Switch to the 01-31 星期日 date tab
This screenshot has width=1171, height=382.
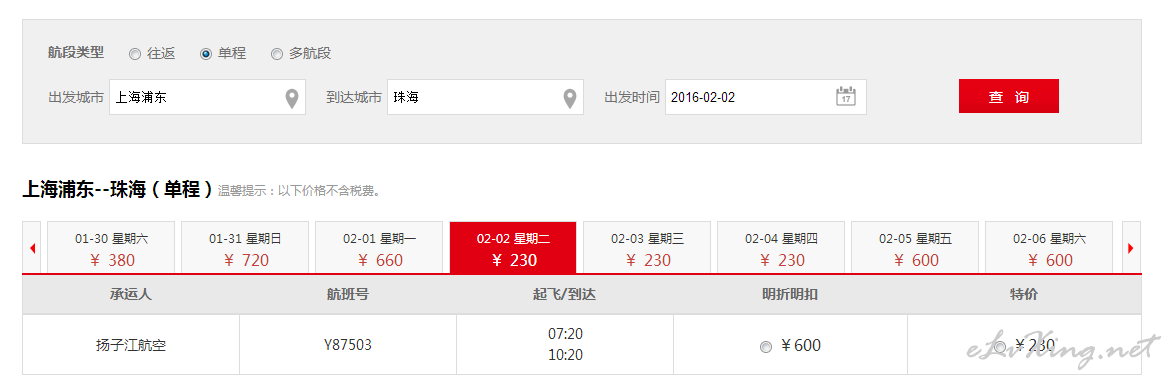pyautogui.click(x=245, y=248)
